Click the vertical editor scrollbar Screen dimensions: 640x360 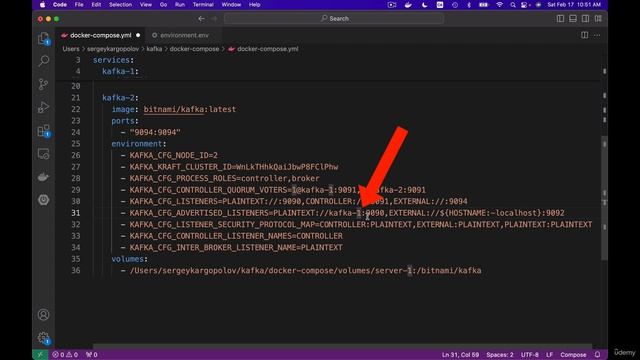(604, 198)
